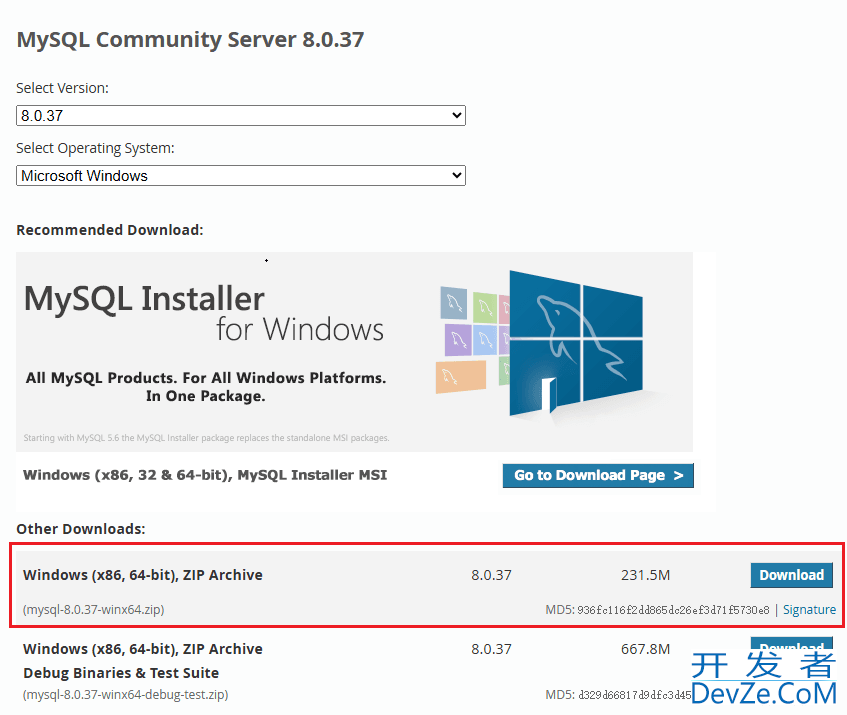
Task: Click Debug Binaries & Test Suite text
Action: click(121, 673)
